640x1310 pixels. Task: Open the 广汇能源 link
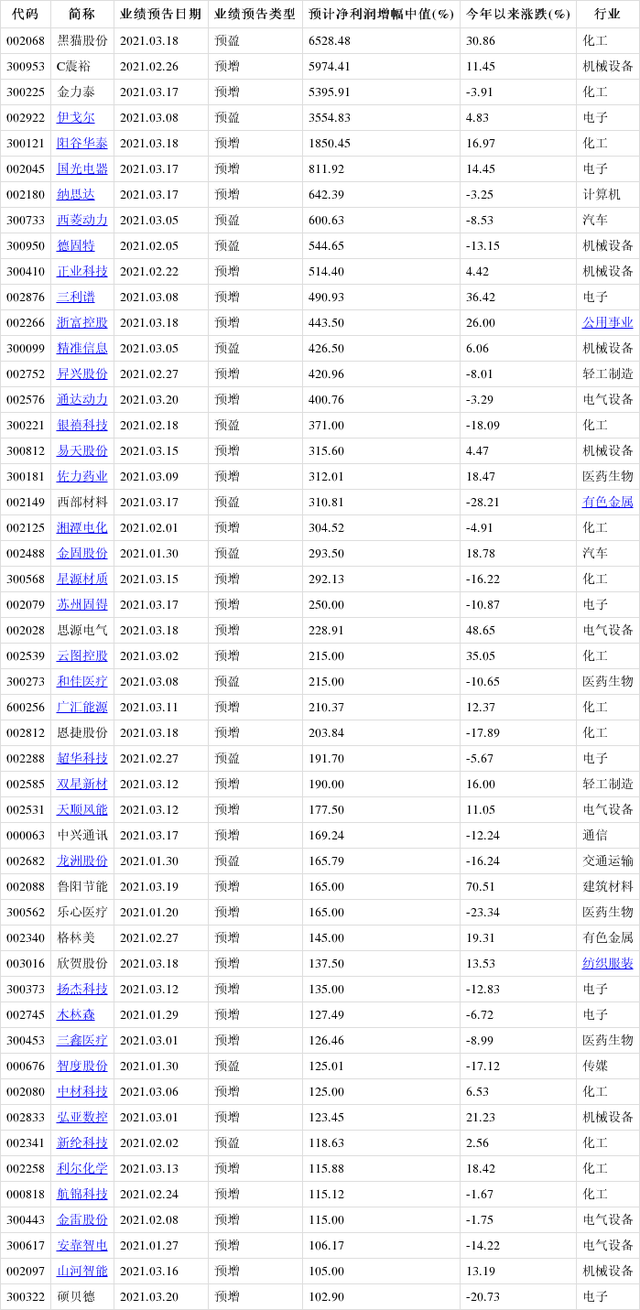pyautogui.click(x=82, y=707)
